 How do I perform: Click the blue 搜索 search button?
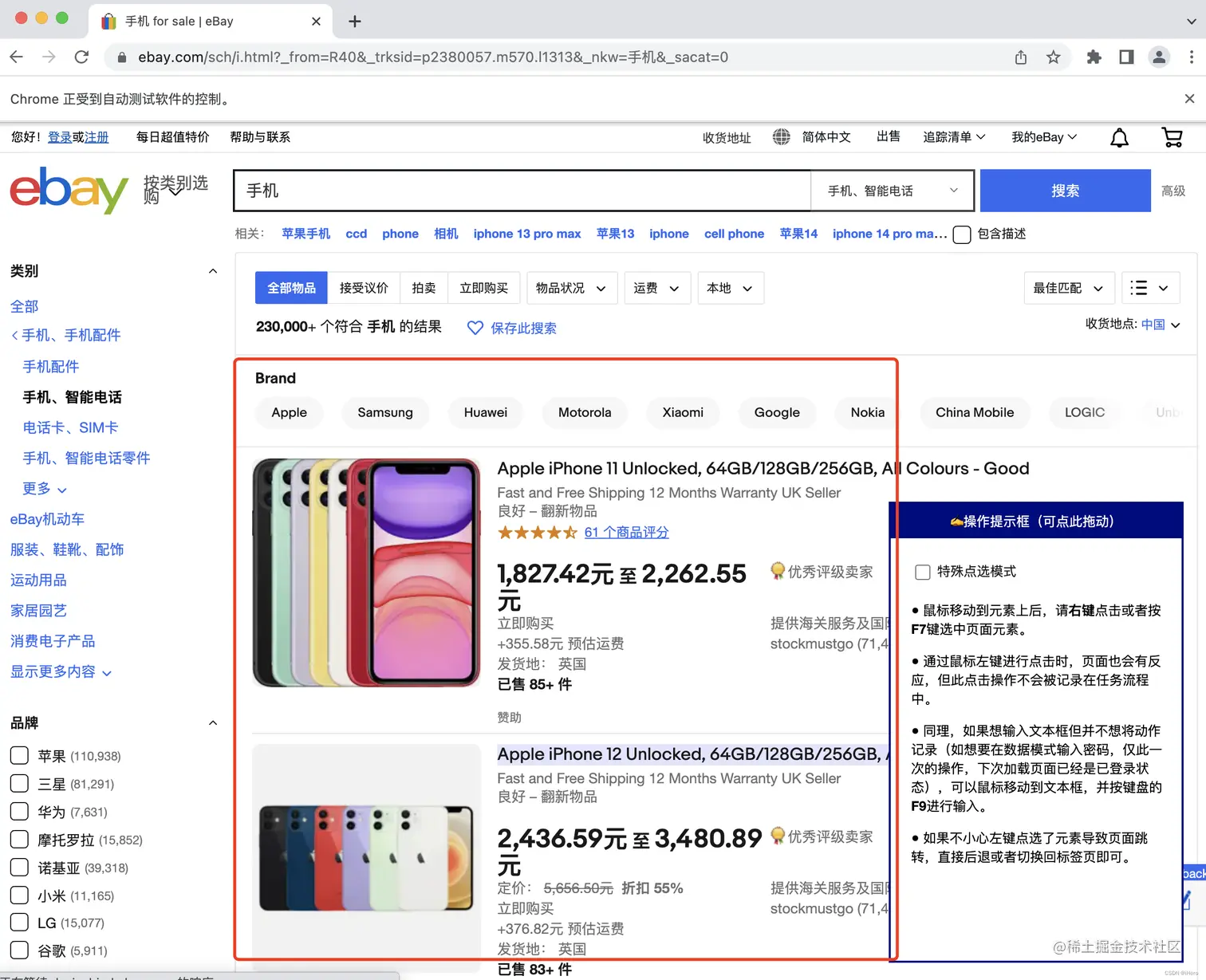1065,191
